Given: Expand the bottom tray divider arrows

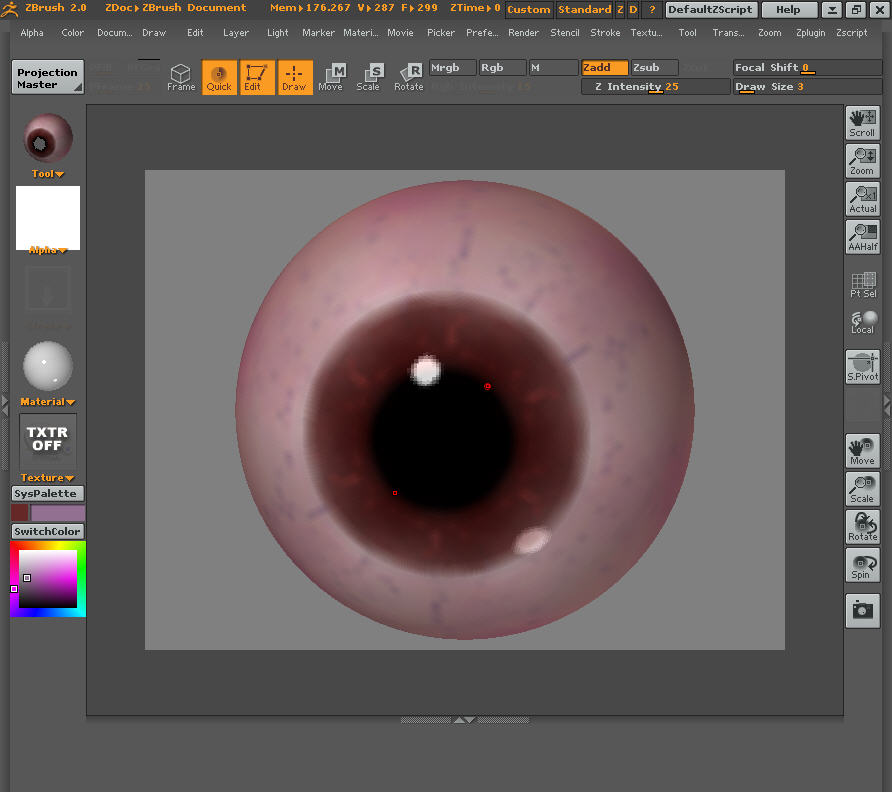Looking at the screenshot, I should pos(465,720).
